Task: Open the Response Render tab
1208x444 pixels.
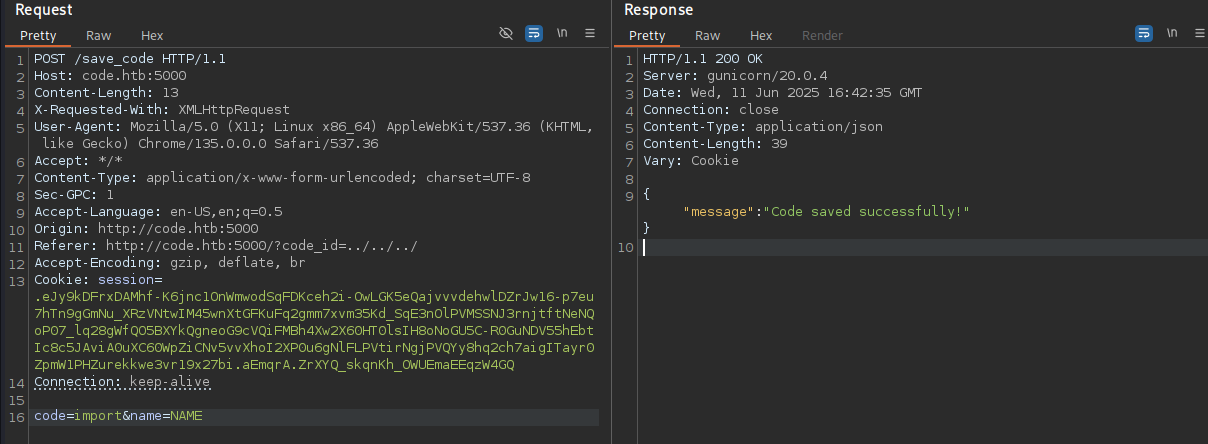Action: click(822, 35)
